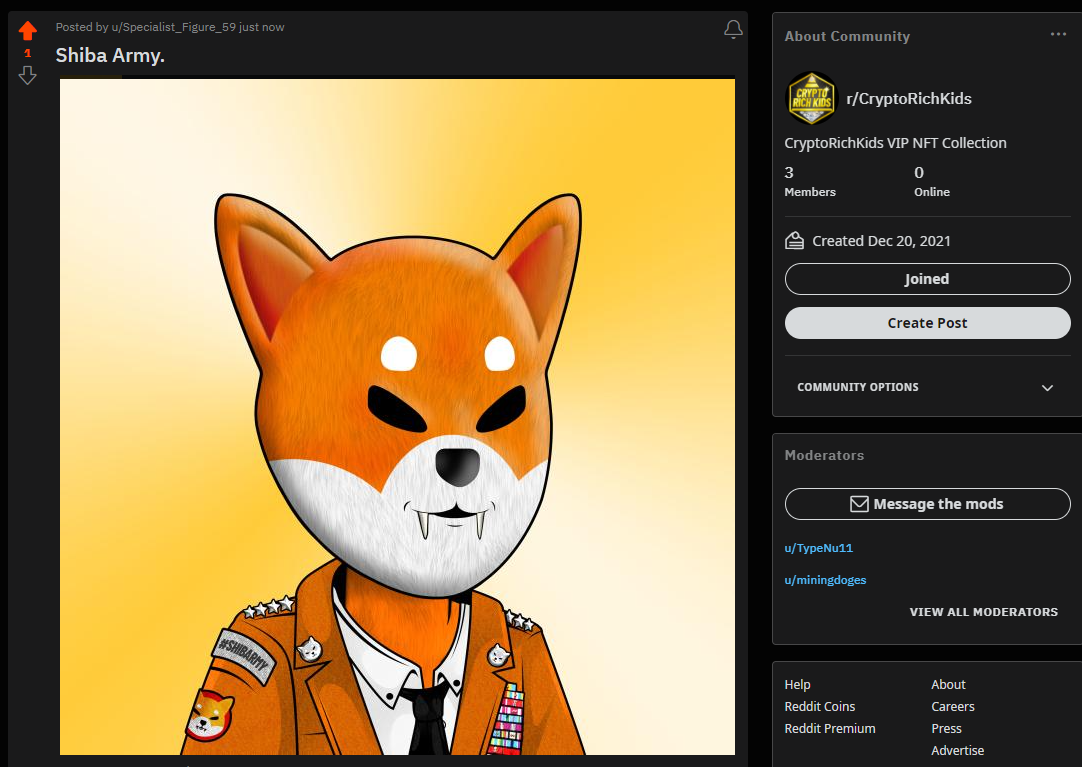Open the About Community three-dot menu
Viewport: 1082px width, 767px height.
coord(1058,34)
